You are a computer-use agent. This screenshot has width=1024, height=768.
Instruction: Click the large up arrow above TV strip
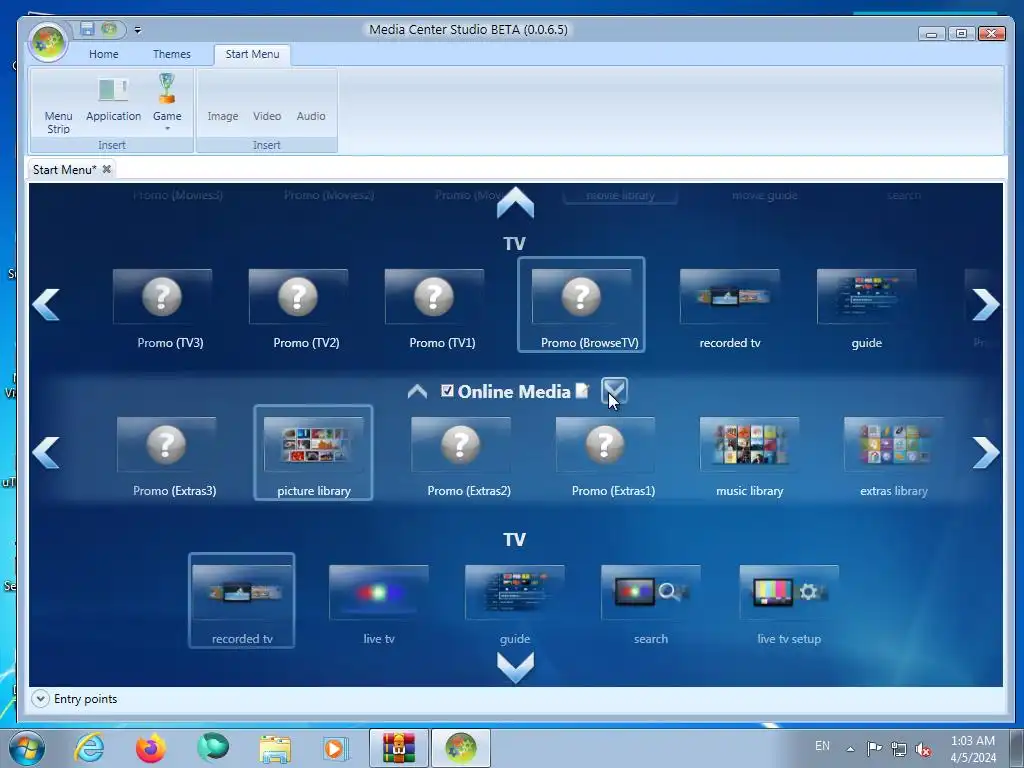tap(515, 202)
